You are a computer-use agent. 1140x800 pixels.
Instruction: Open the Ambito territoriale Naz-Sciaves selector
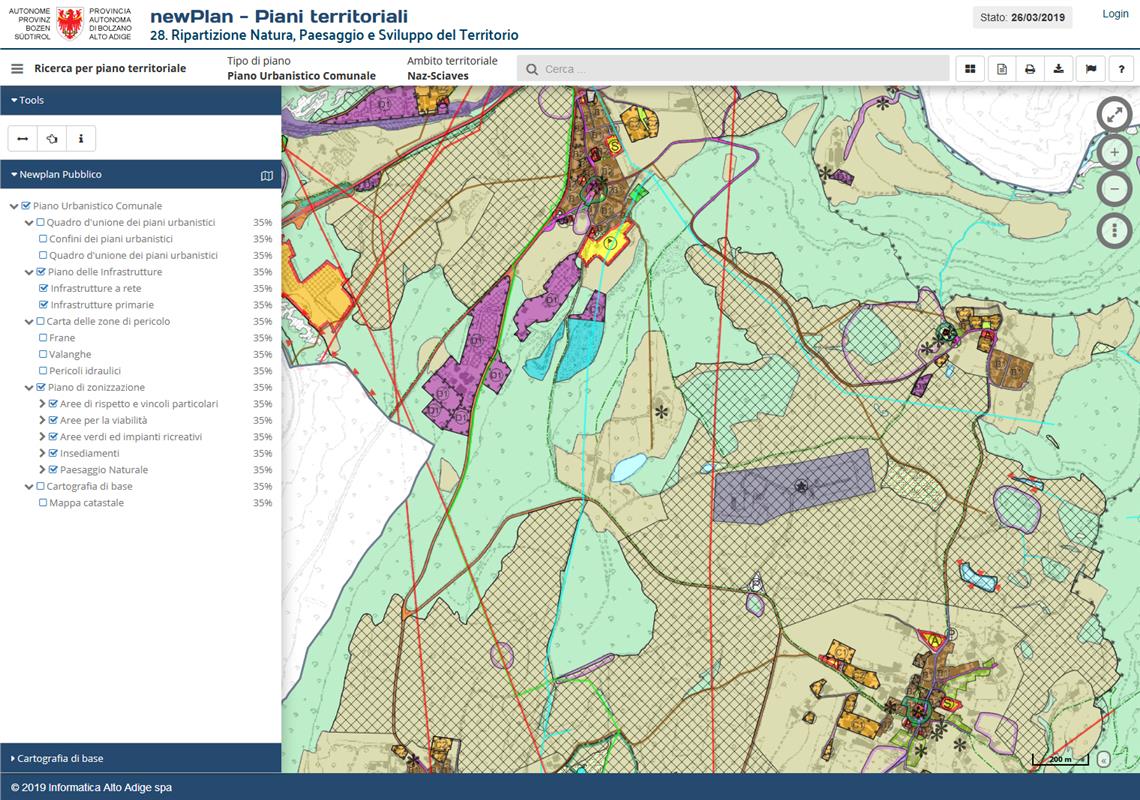pos(451,69)
